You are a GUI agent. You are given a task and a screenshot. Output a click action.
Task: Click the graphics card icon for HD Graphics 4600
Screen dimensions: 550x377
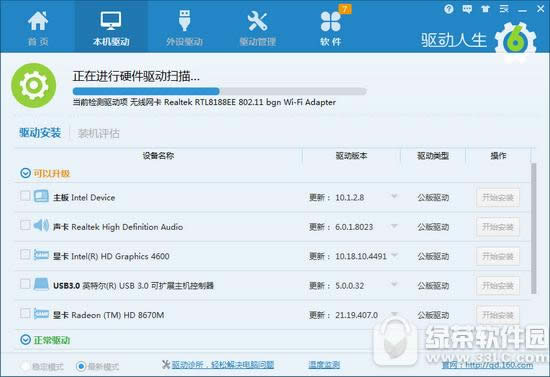(41, 255)
